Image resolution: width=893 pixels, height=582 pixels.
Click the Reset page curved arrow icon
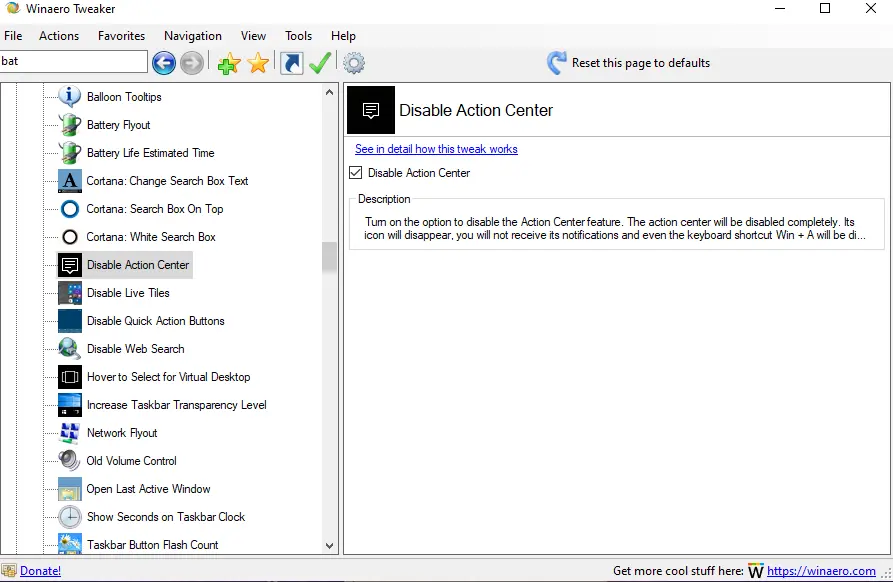coord(556,63)
